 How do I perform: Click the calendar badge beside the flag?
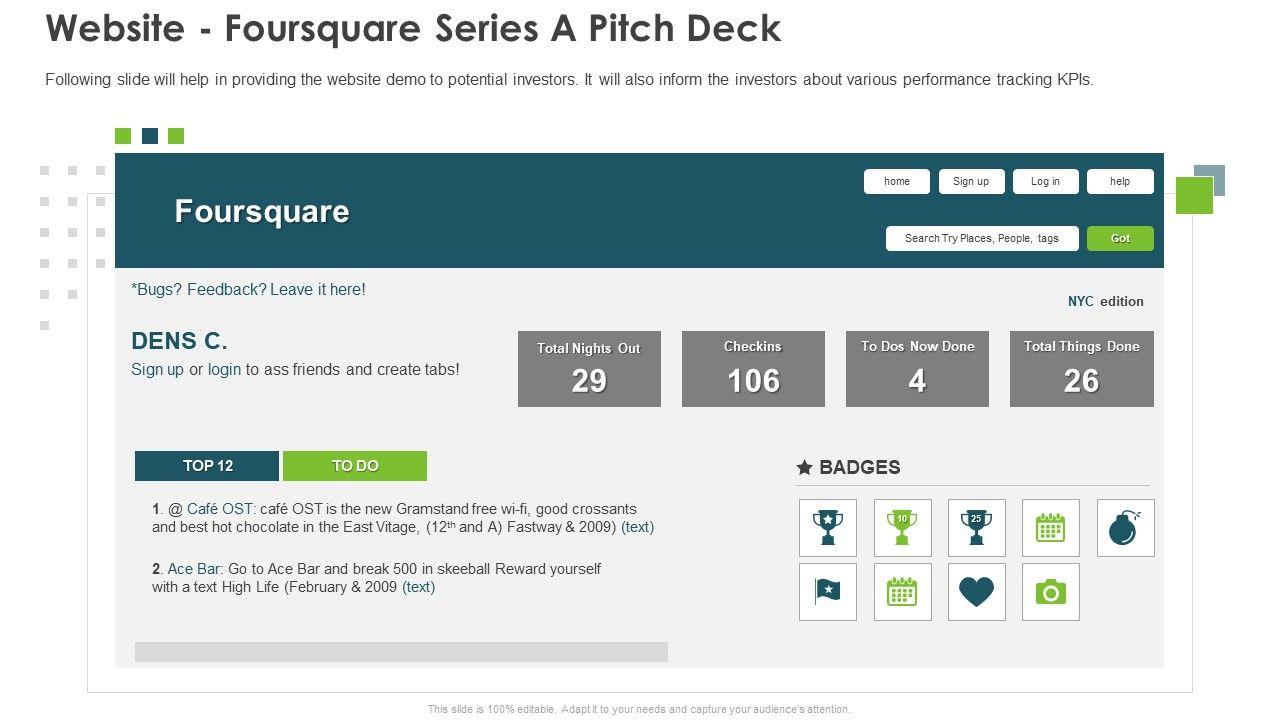[x=902, y=592]
